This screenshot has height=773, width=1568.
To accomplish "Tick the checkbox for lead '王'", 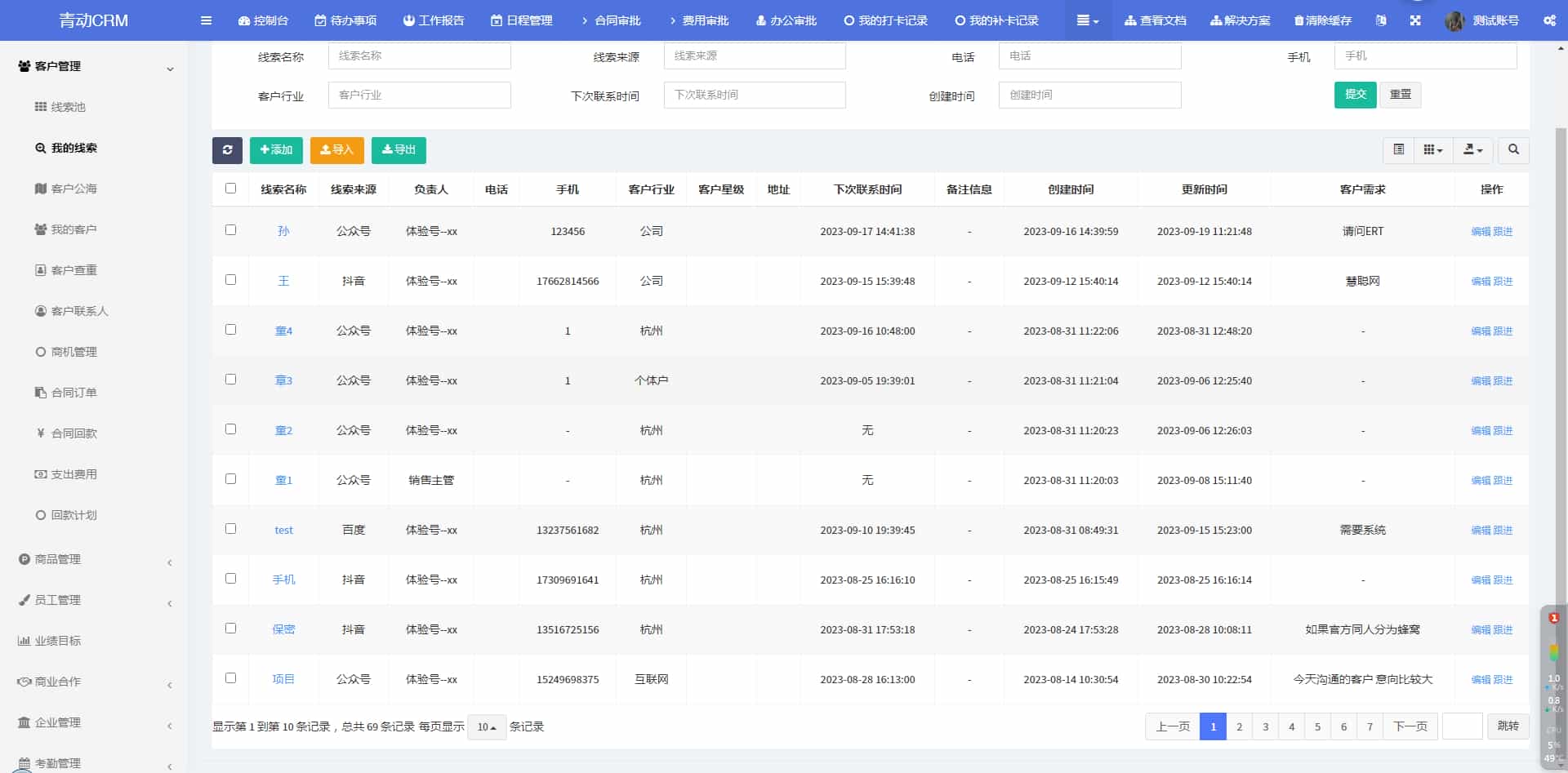I will pos(230,280).
